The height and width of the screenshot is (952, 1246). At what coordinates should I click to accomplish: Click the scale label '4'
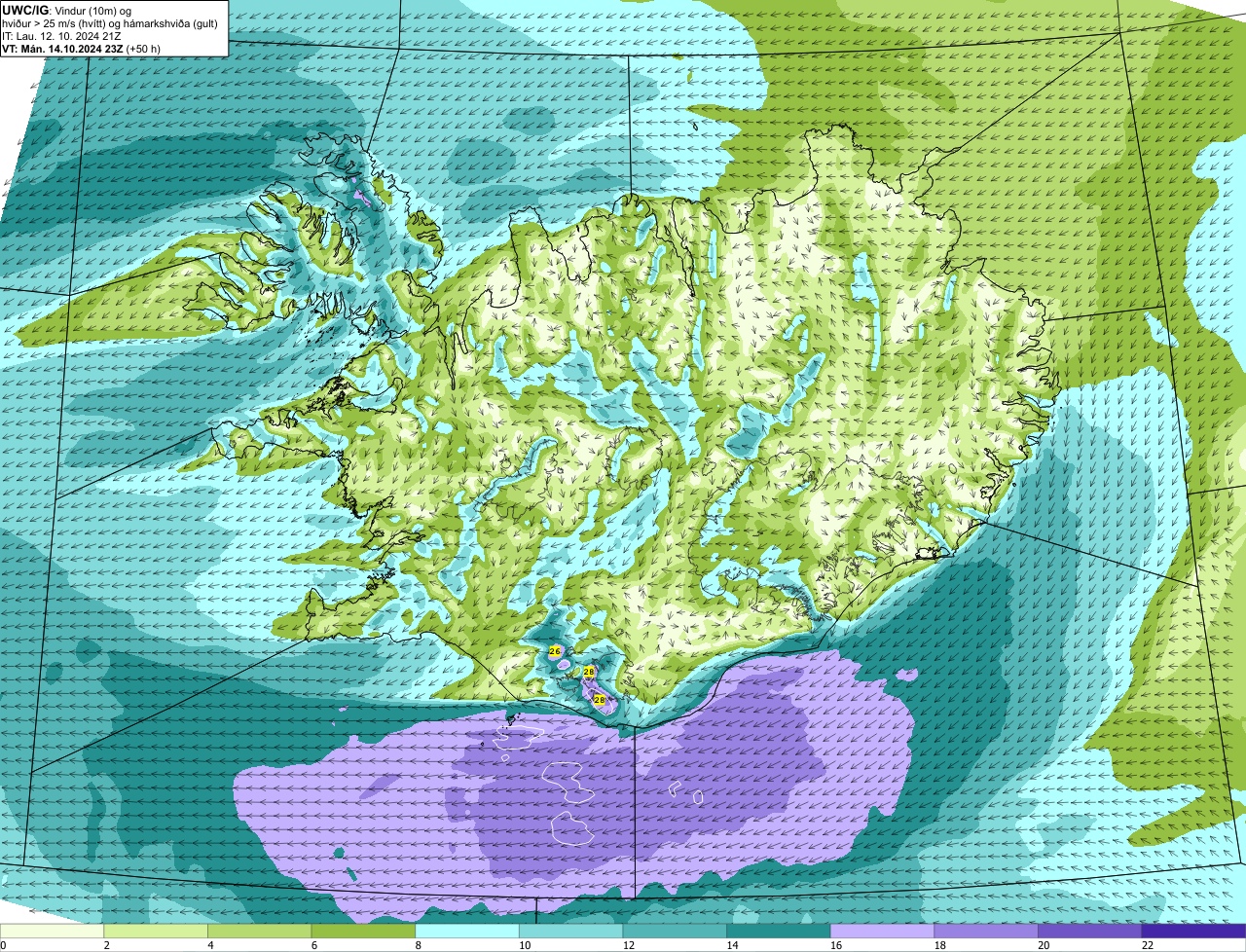(210, 945)
